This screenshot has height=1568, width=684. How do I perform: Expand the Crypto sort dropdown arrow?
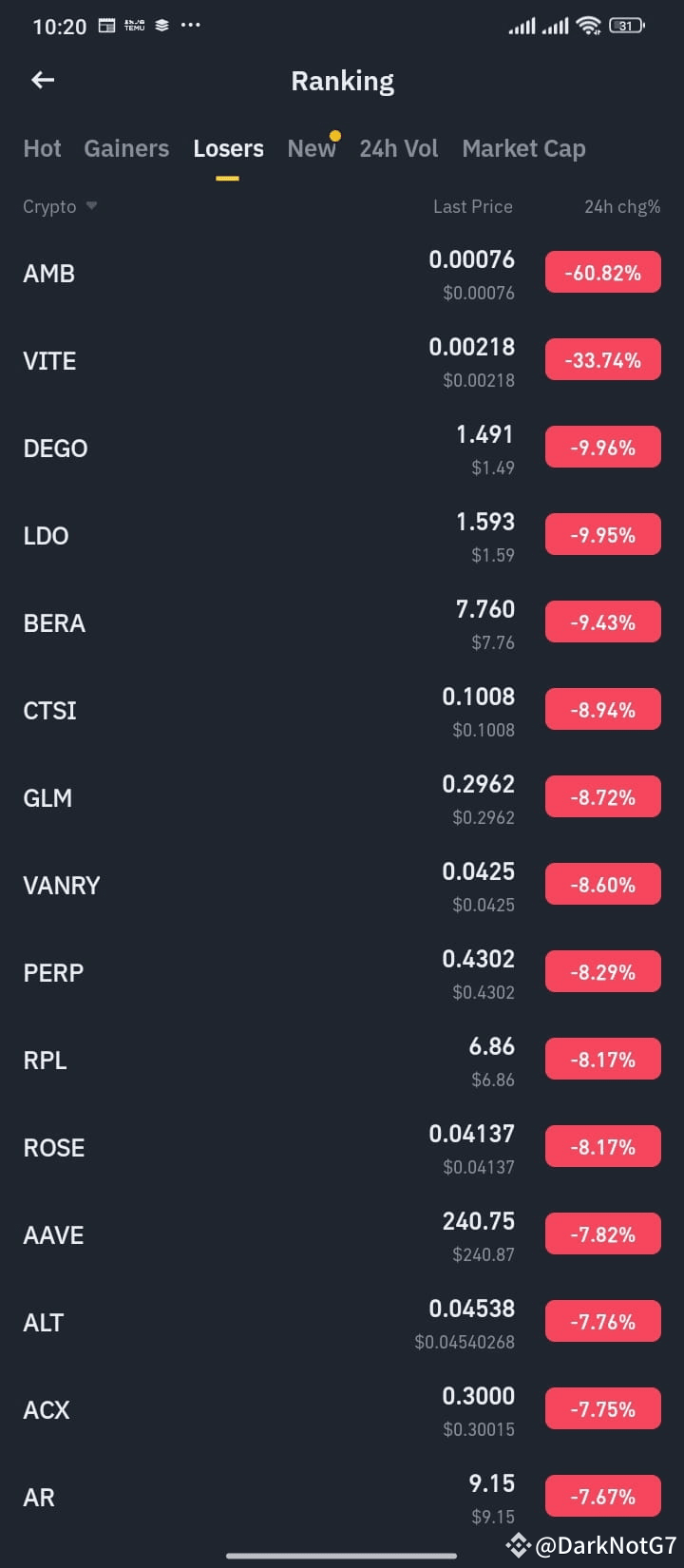(x=91, y=205)
